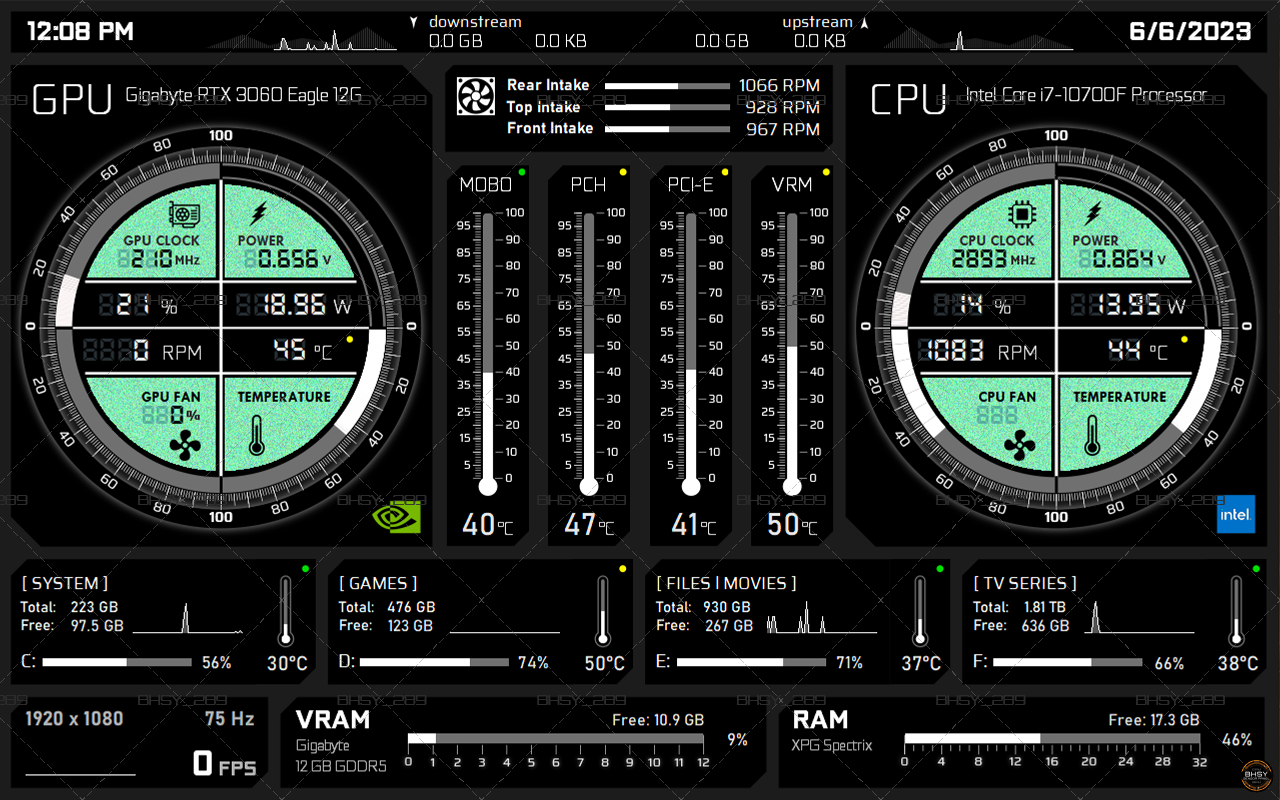Click the yellow dot beside CPU 44 °C

point(1185,339)
